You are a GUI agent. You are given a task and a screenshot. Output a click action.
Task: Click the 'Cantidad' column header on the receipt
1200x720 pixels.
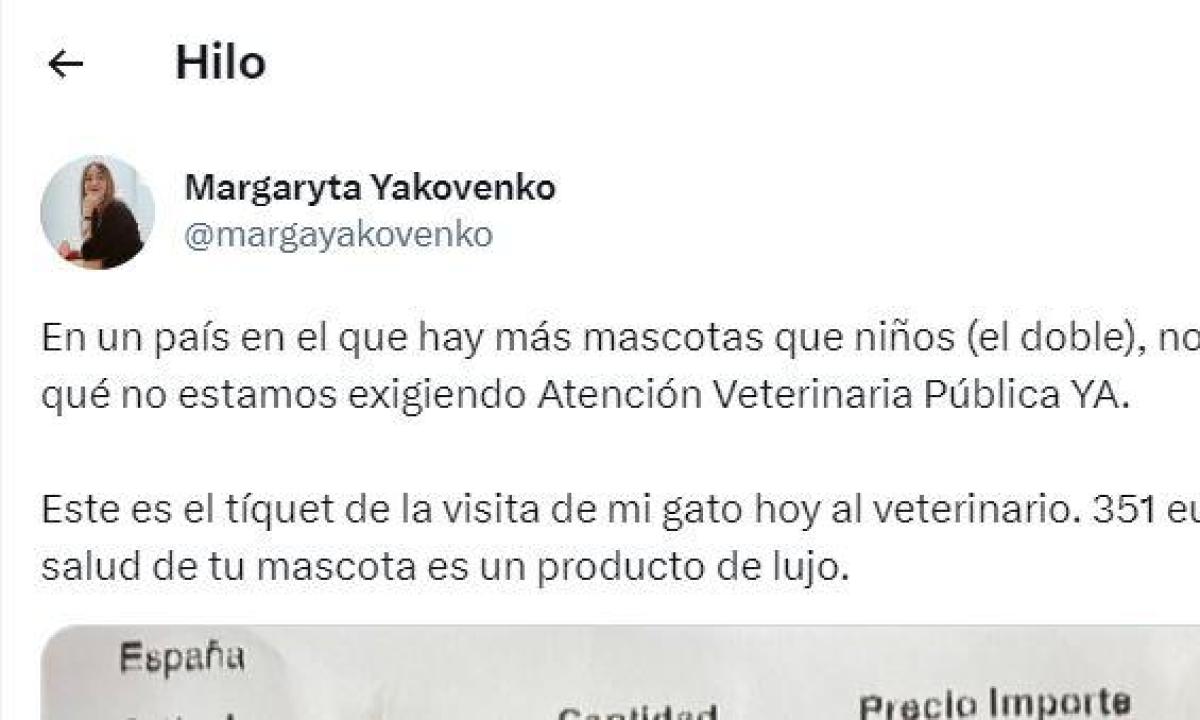[637, 712]
